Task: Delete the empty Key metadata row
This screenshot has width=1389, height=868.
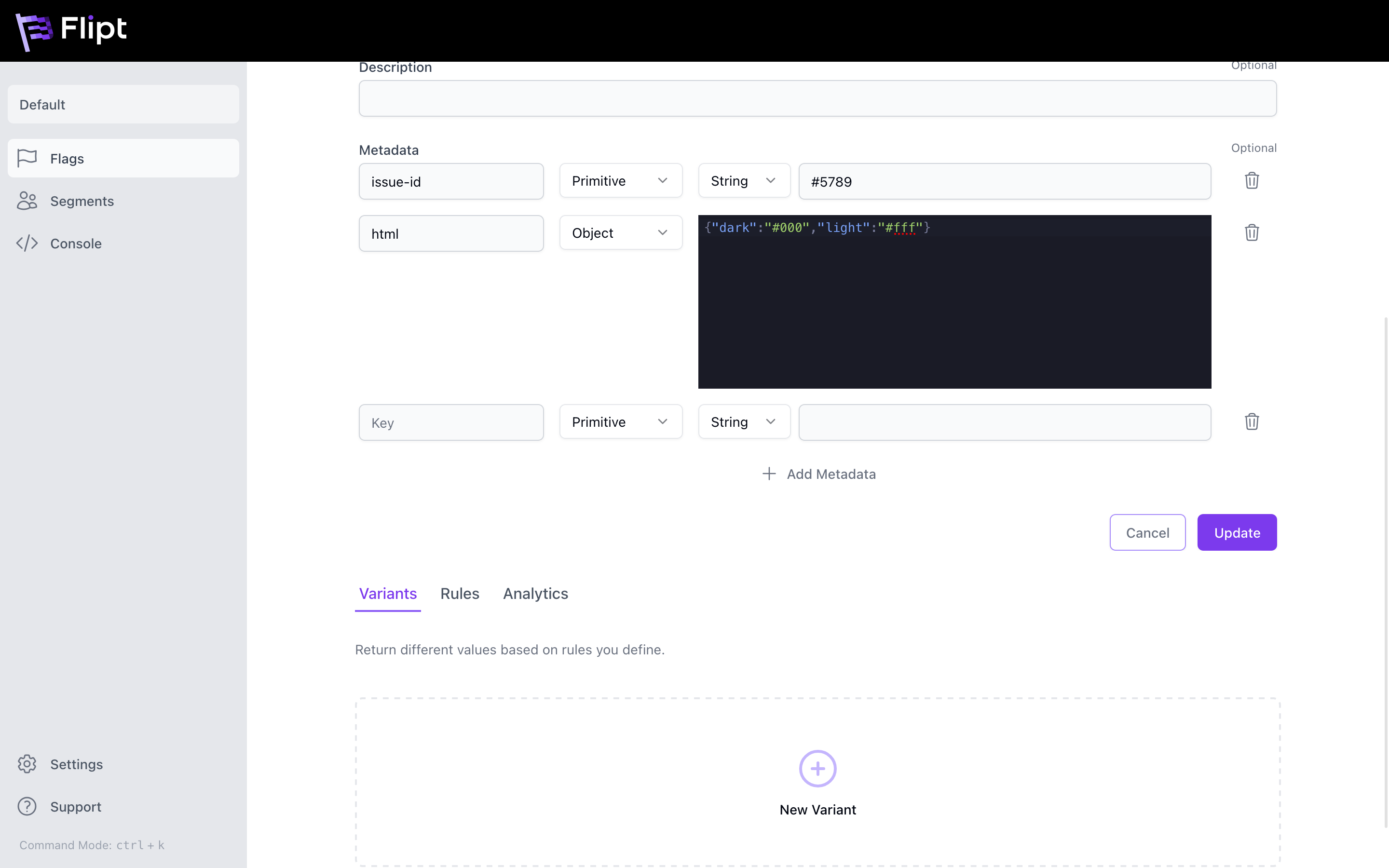Action: point(1251,422)
